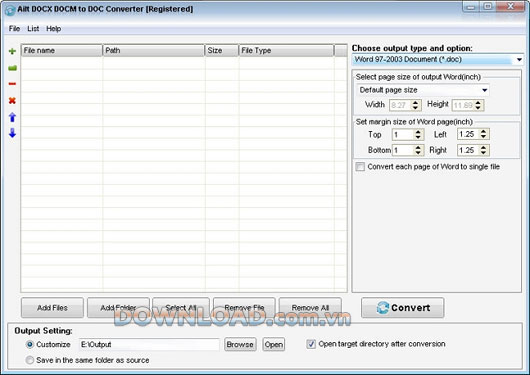Click the Select All button
Screen dimensions: 530x375
(x=181, y=308)
